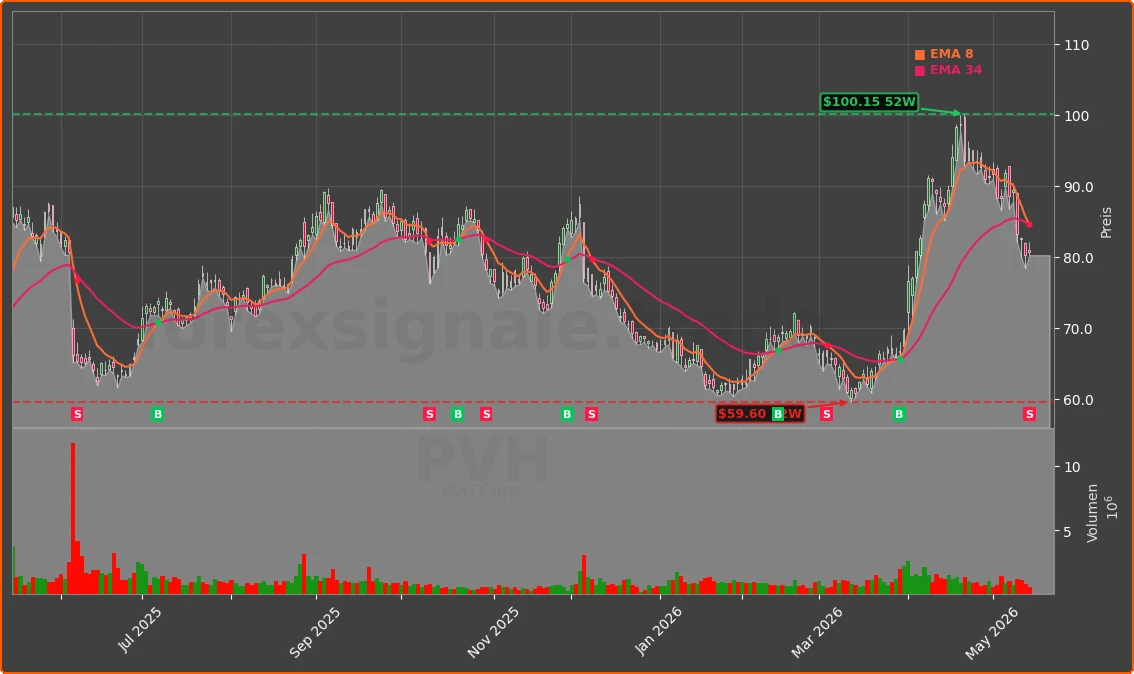Image resolution: width=1134 pixels, height=674 pixels.
Task: Click the B buy marker in late November 2025
Action: tap(567, 414)
